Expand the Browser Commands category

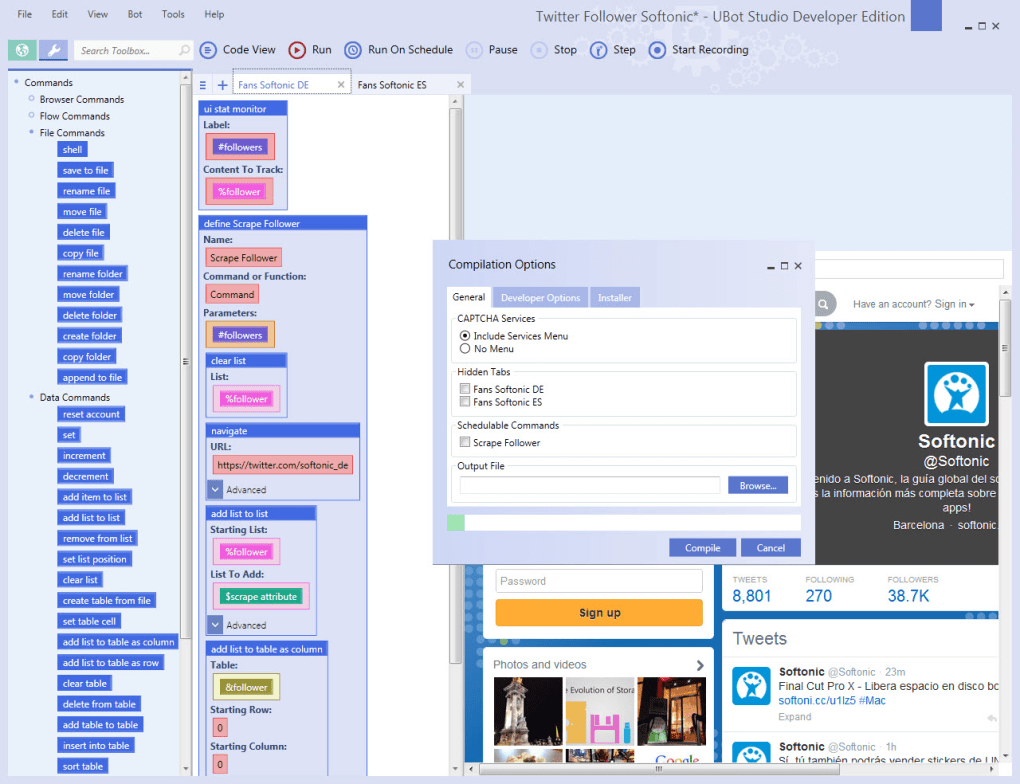[x=31, y=99]
